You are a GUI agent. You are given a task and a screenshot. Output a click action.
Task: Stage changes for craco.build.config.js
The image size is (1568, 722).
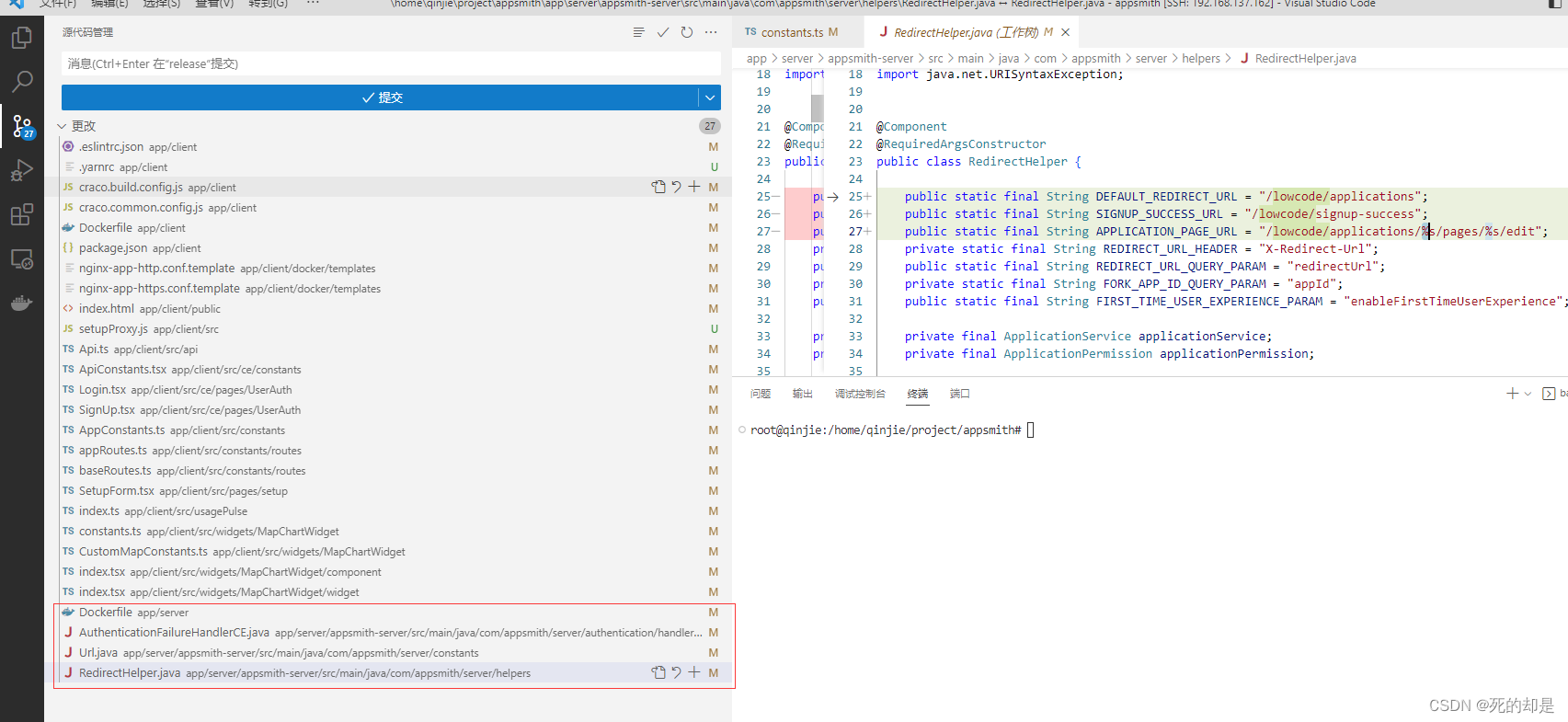point(694,187)
